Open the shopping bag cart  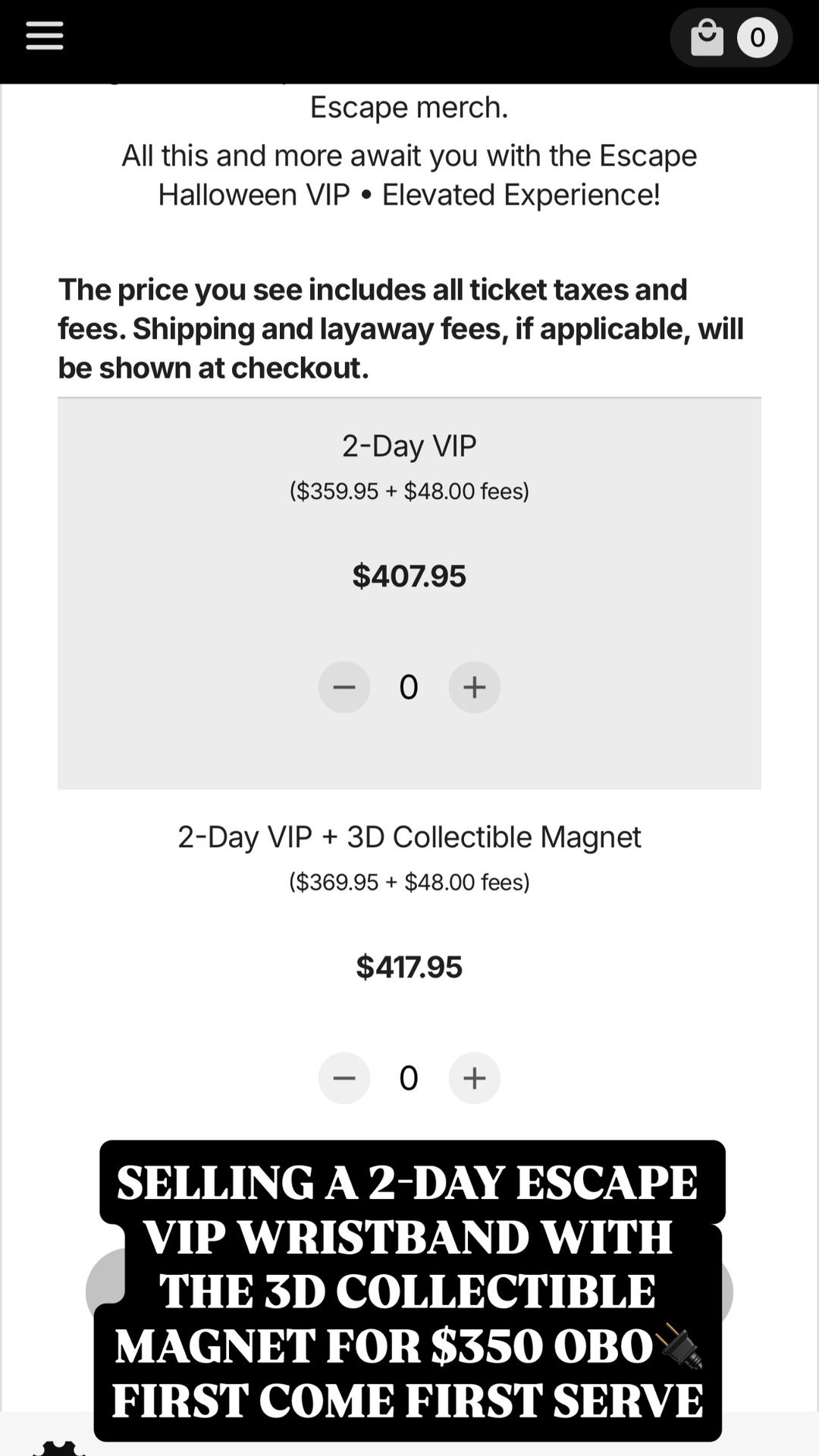click(708, 37)
